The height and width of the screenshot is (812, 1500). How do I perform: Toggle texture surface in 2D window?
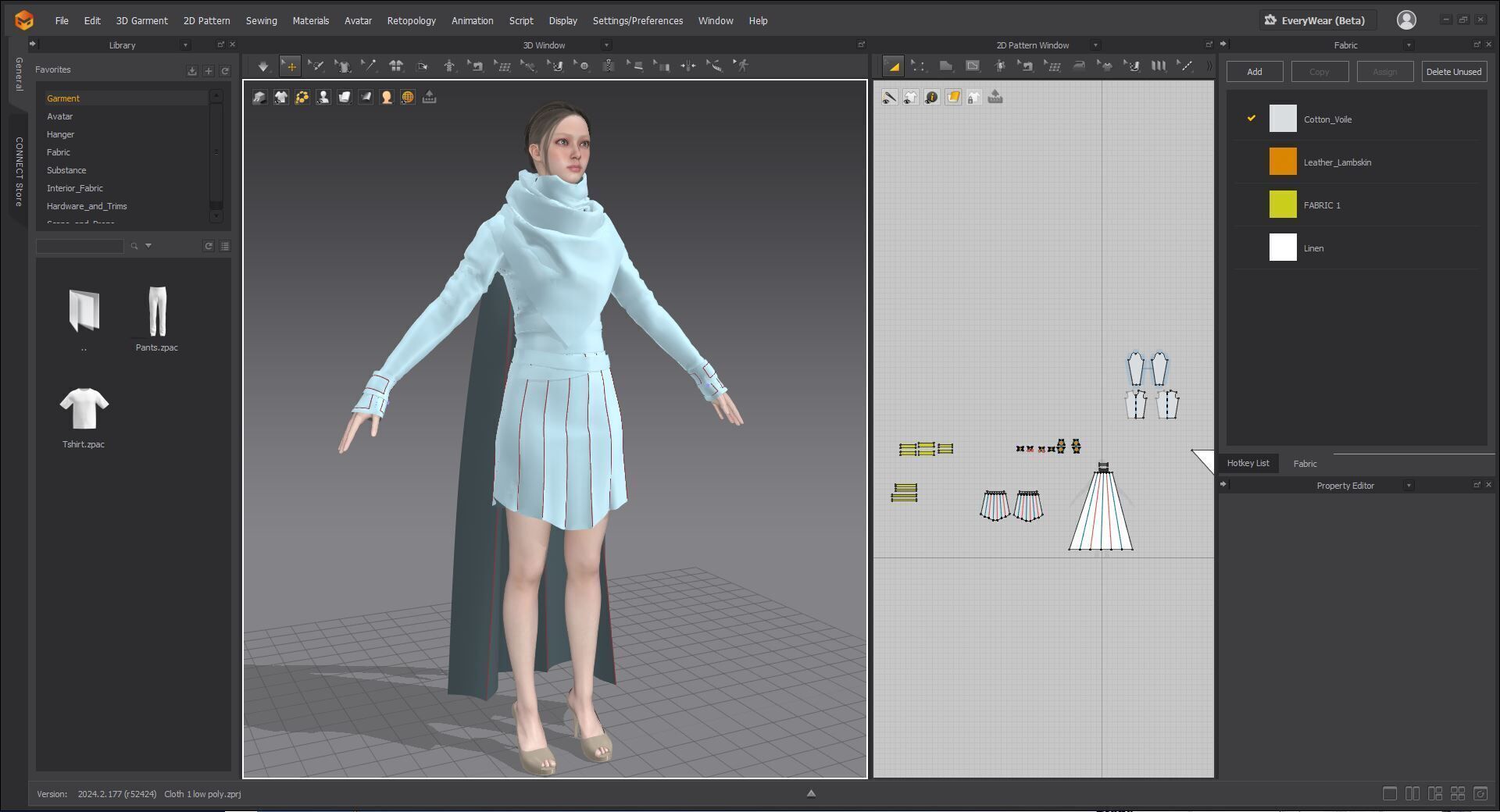(953, 97)
